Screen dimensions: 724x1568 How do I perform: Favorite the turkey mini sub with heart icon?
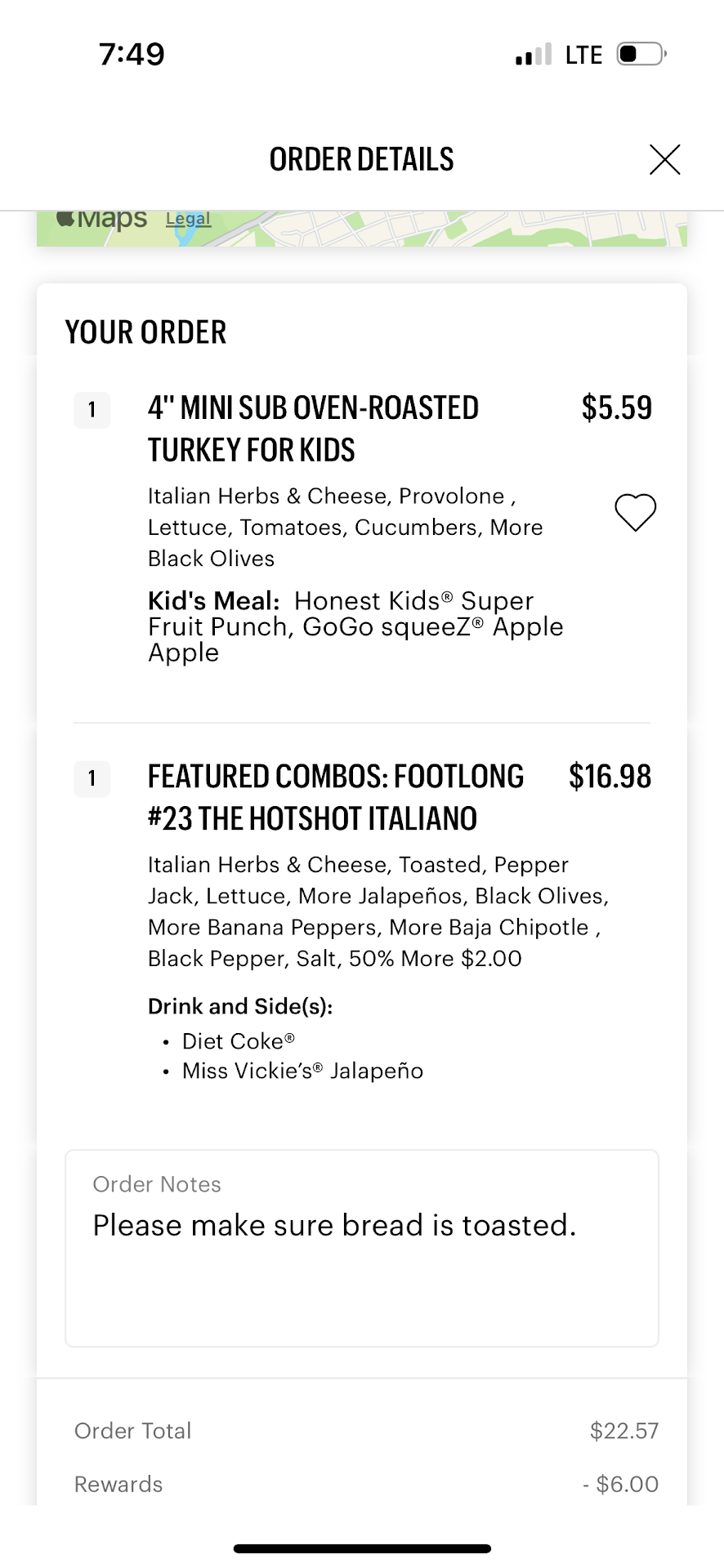[635, 513]
